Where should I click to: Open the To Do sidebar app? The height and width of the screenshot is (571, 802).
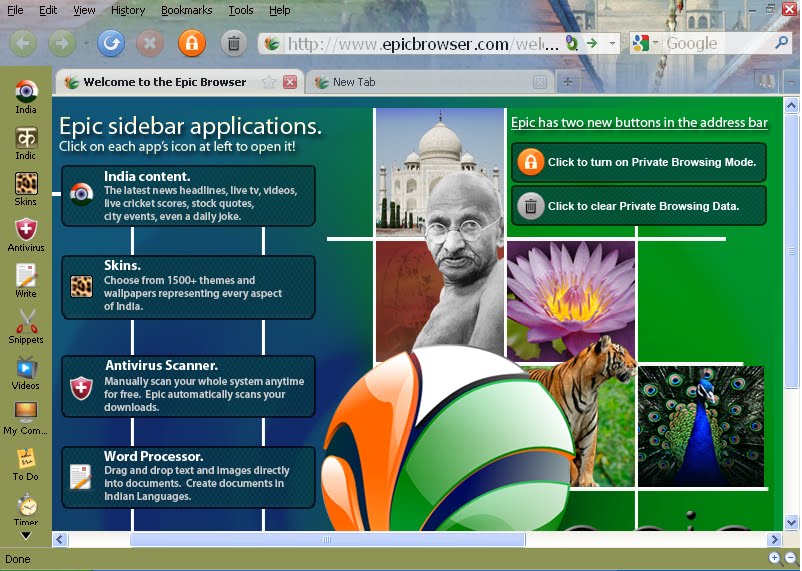coord(26,465)
